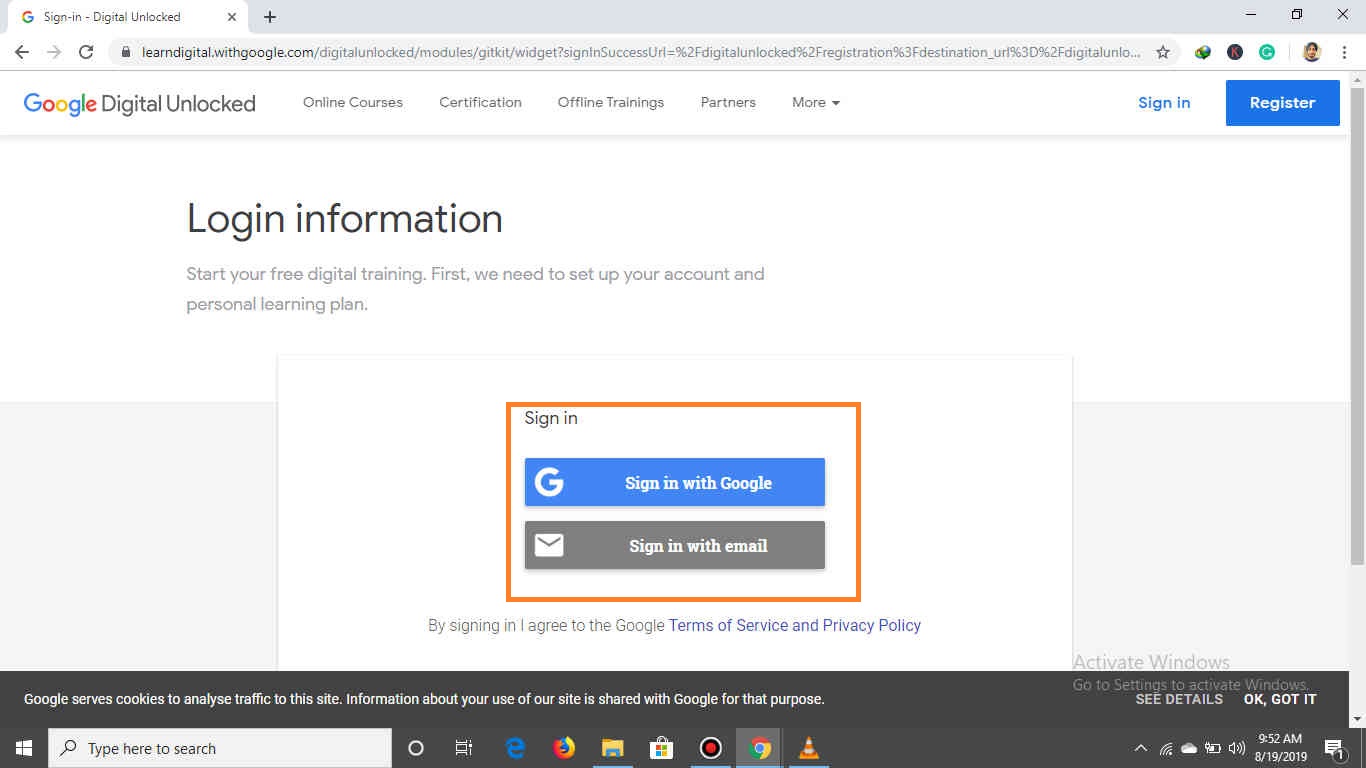1366x768 pixels.
Task: Click Sign in with email button
Action: (x=675, y=545)
